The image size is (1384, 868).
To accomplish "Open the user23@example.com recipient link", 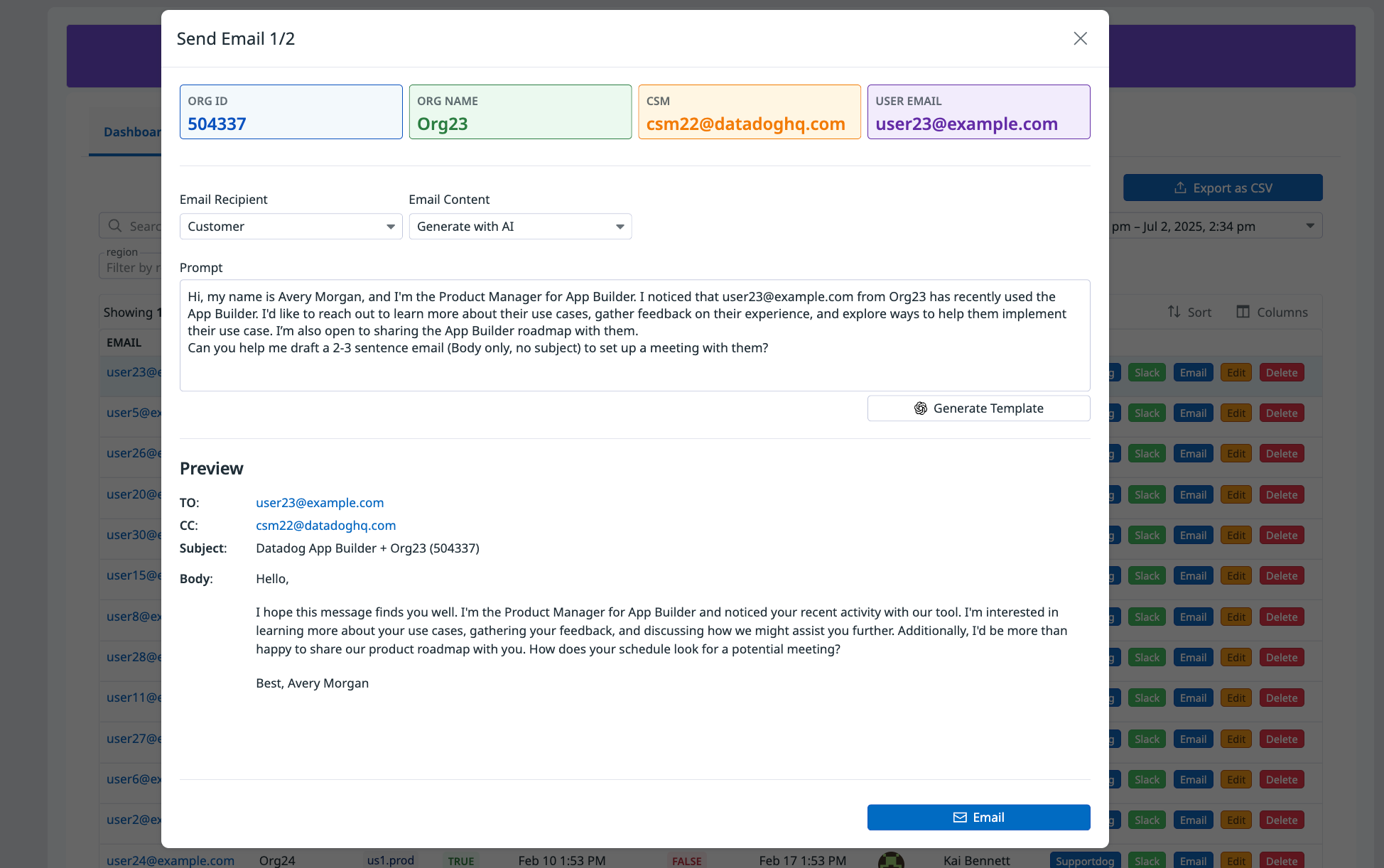I will [319, 502].
